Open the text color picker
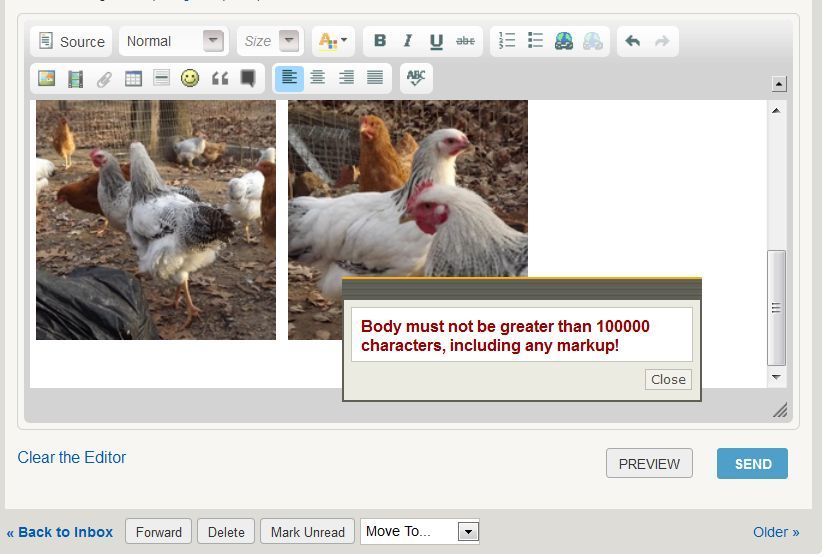 point(332,41)
